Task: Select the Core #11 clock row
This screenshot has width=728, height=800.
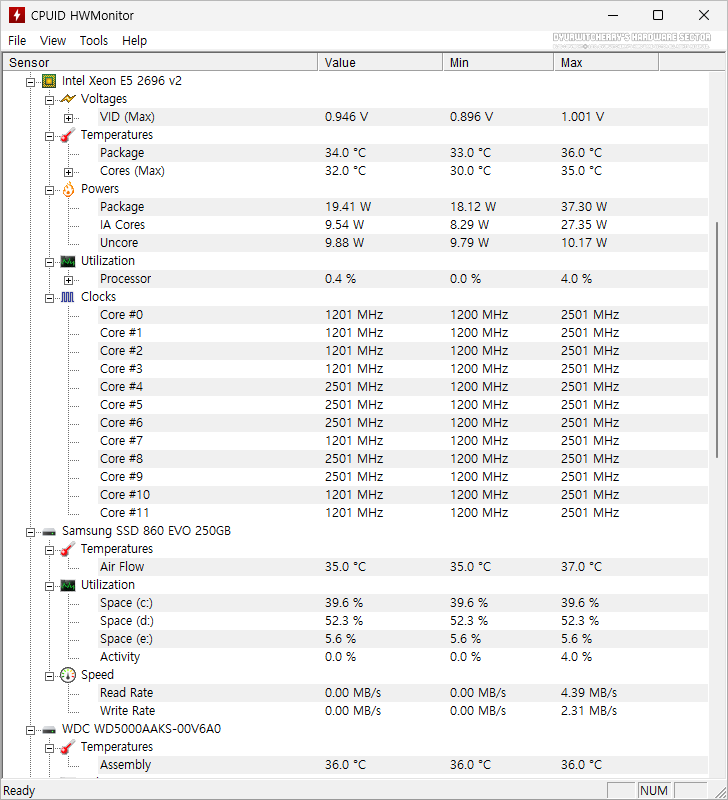Action: (x=403, y=513)
